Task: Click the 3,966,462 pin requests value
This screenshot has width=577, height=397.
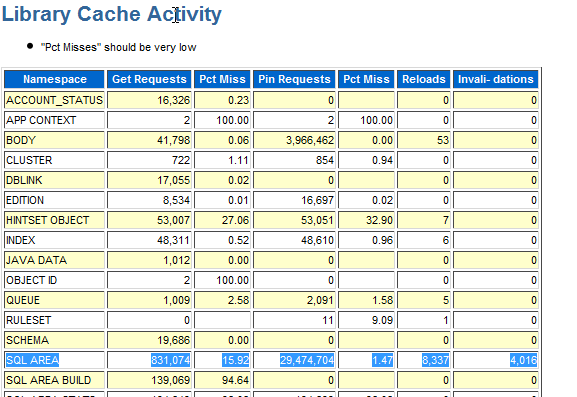Action: point(310,140)
